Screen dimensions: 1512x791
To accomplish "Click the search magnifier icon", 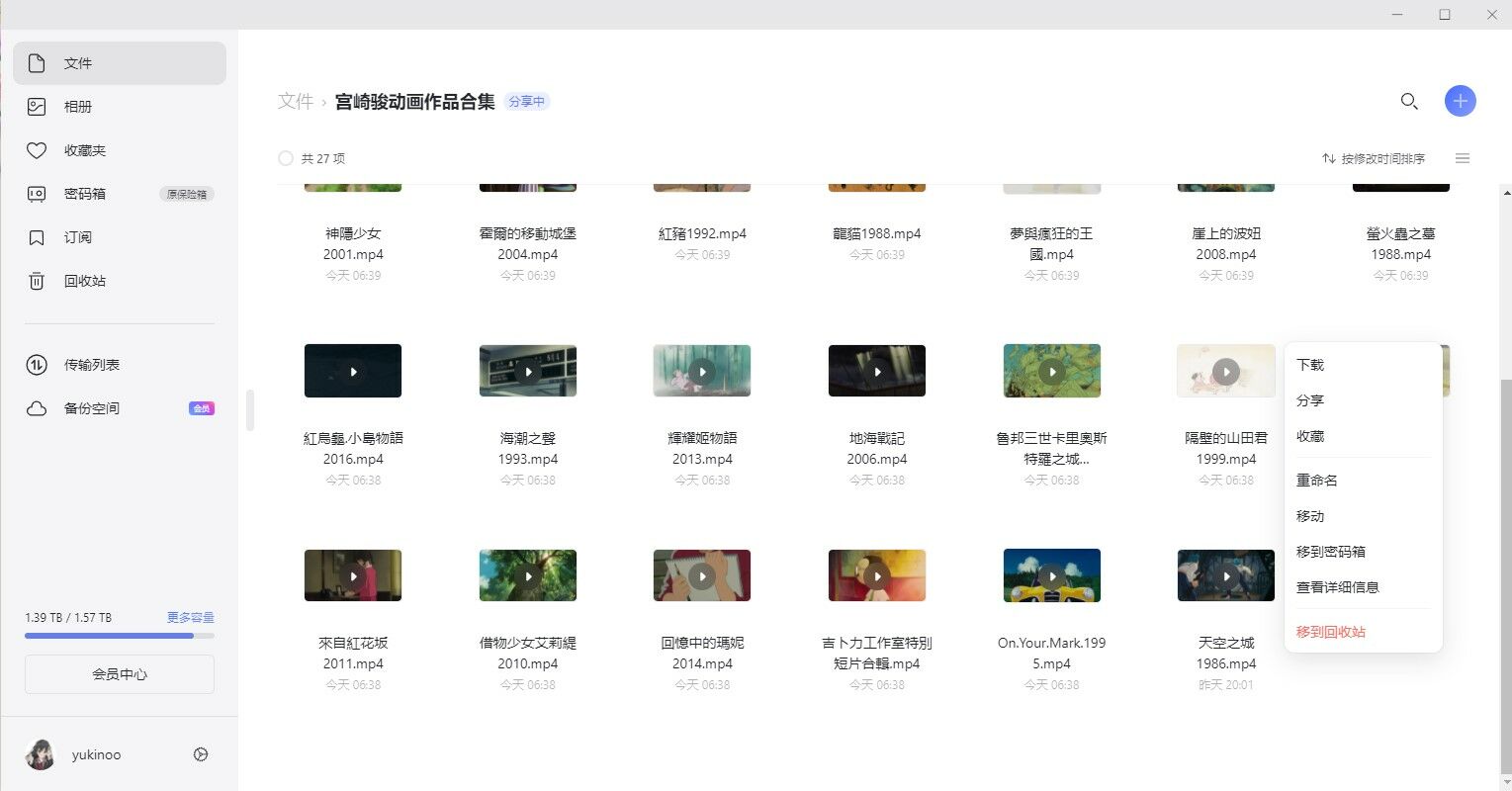I will 1409,101.
